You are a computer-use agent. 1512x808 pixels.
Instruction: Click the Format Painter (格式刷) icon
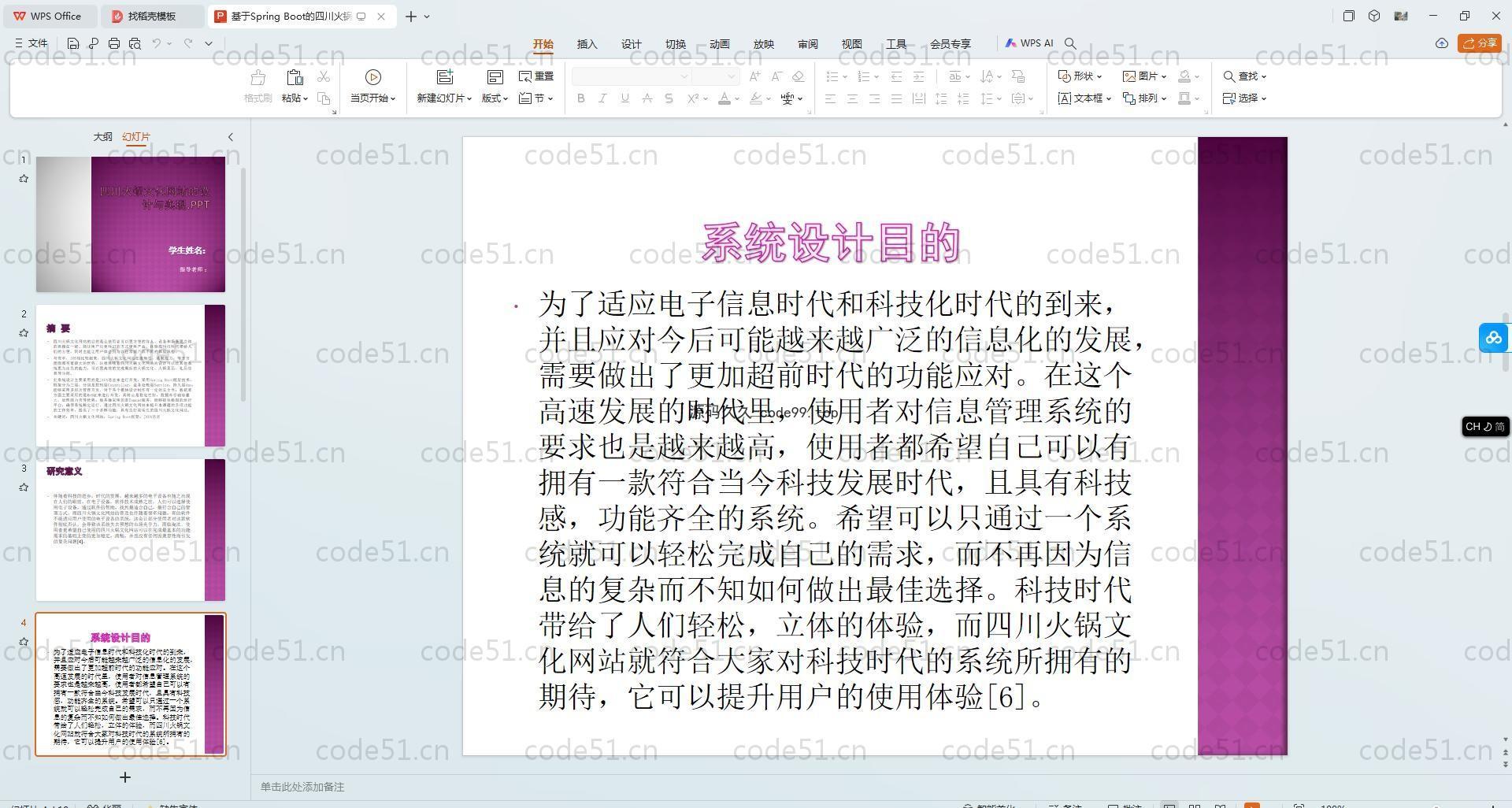click(x=258, y=77)
